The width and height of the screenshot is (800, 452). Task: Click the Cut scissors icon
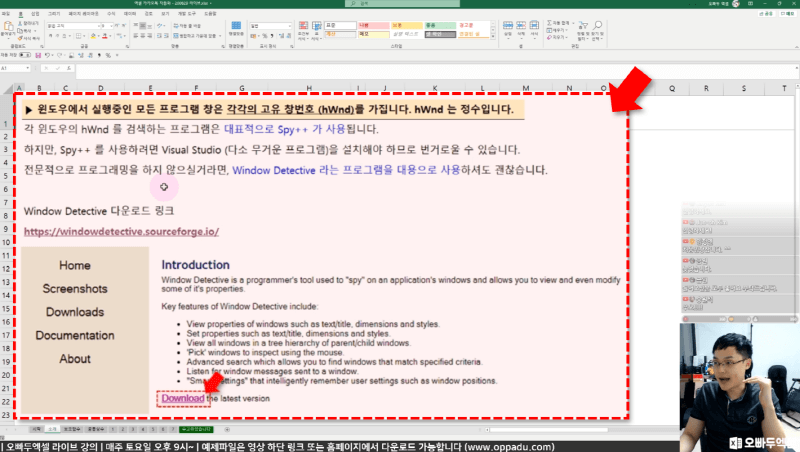pos(20,23)
